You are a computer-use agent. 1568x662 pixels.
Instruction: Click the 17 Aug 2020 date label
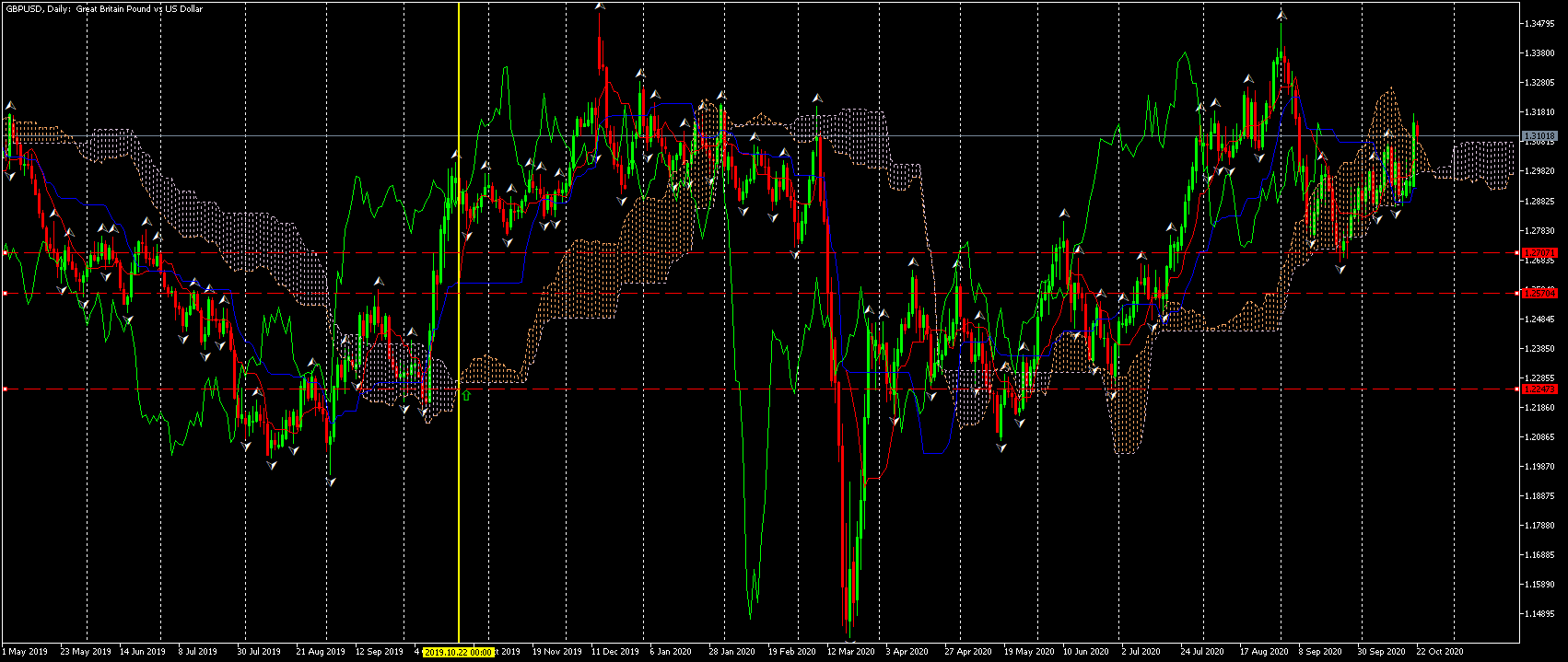pos(1263,652)
